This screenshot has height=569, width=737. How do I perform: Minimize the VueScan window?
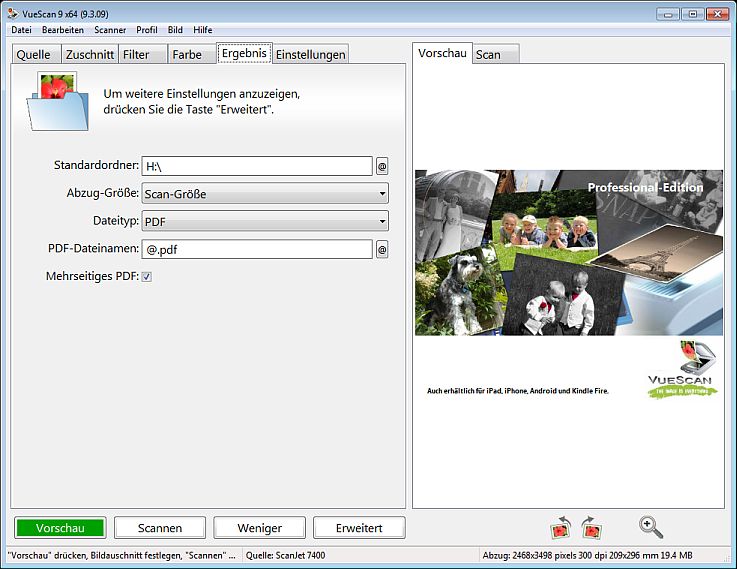coord(668,14)
